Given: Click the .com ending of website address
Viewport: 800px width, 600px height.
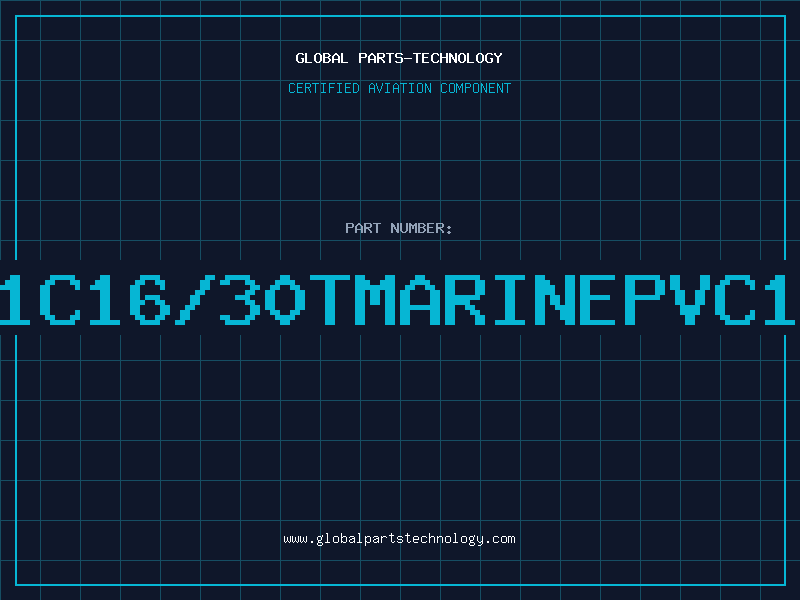Looking at the screenshot, I should point(499,539).
